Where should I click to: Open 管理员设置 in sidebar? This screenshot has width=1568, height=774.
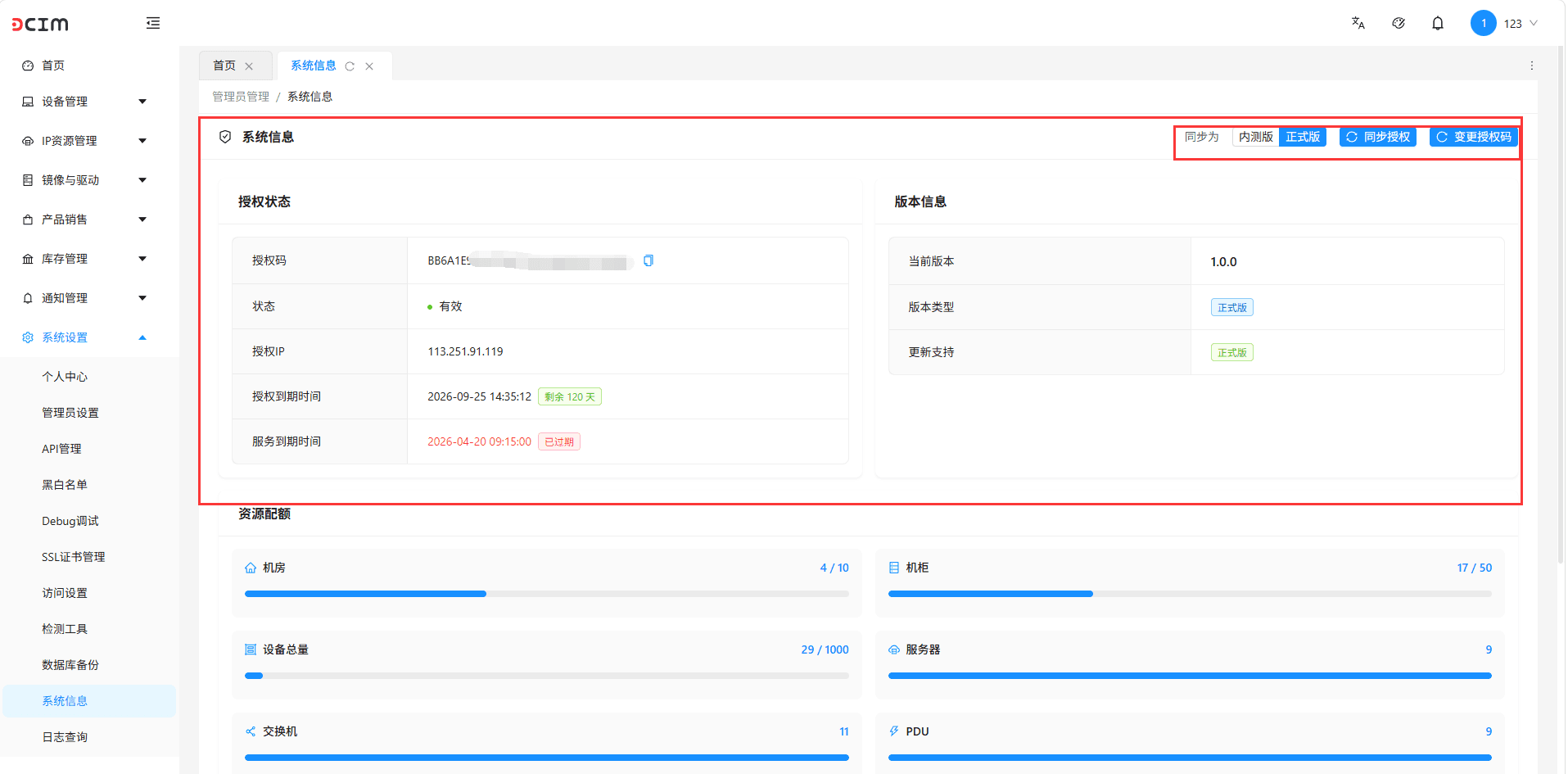pos(70,413)
